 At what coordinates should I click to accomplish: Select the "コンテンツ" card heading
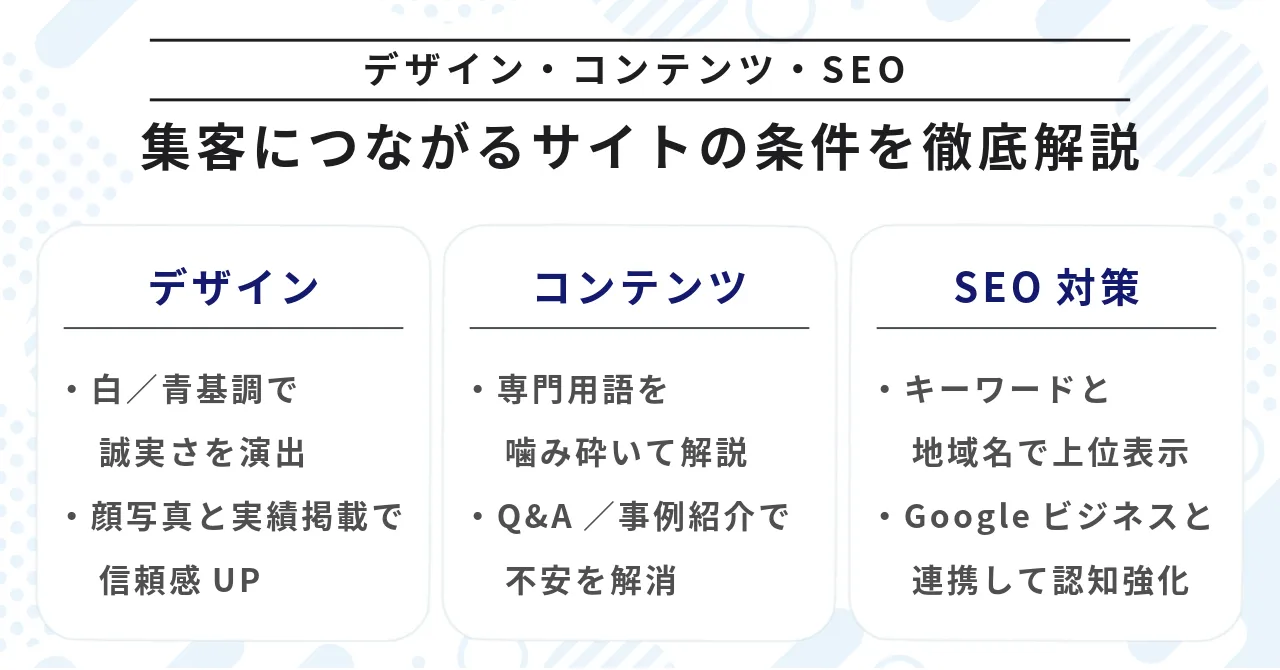coord(640,288)
